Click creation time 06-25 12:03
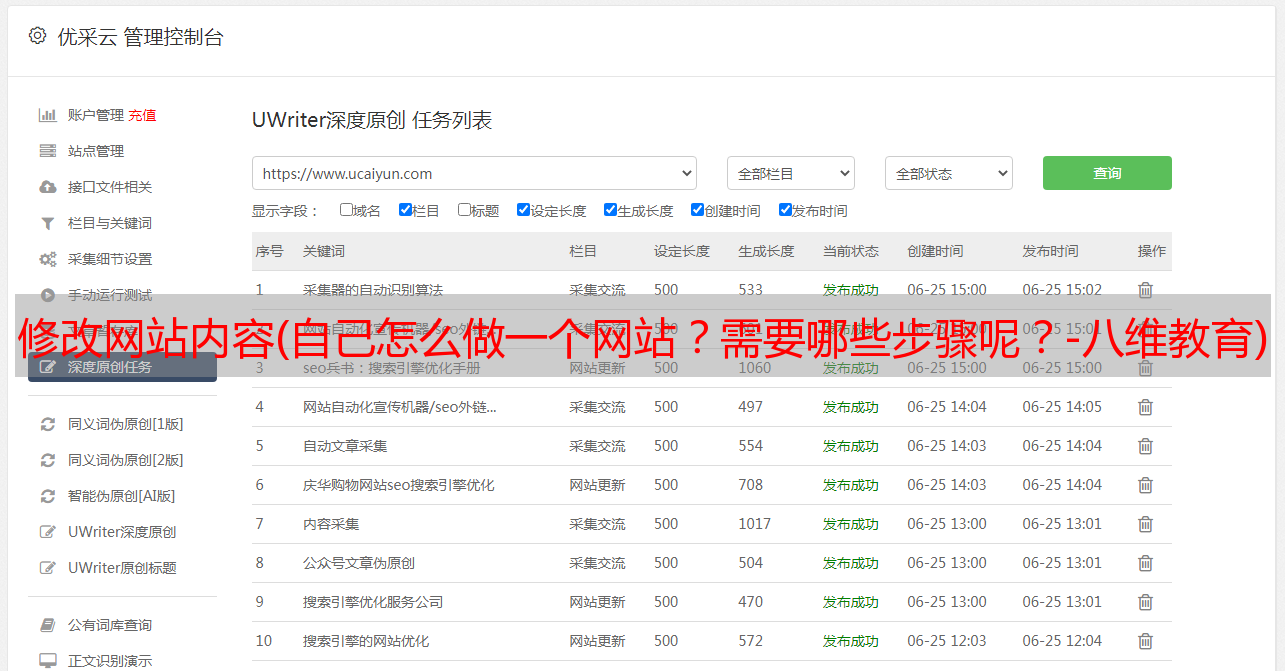The width and height of the screenshot is (1285, 671). (x=947, y=641)
